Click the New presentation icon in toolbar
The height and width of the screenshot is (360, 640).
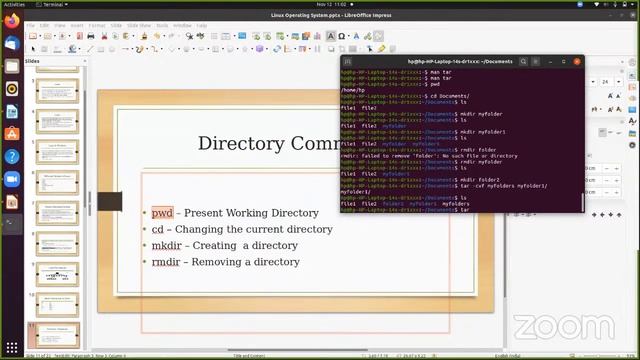33,36
